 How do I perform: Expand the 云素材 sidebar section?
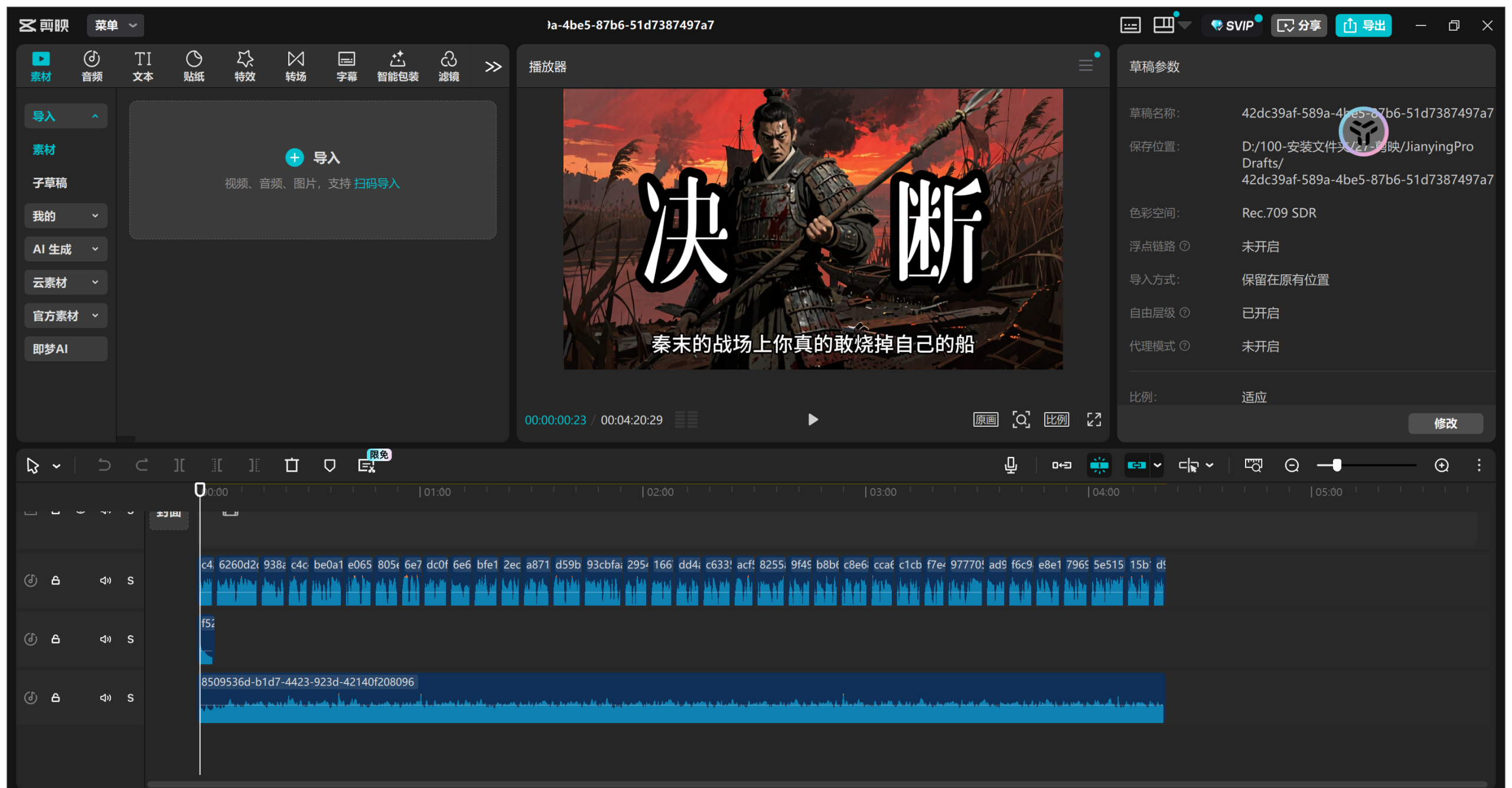pos(66,282)
